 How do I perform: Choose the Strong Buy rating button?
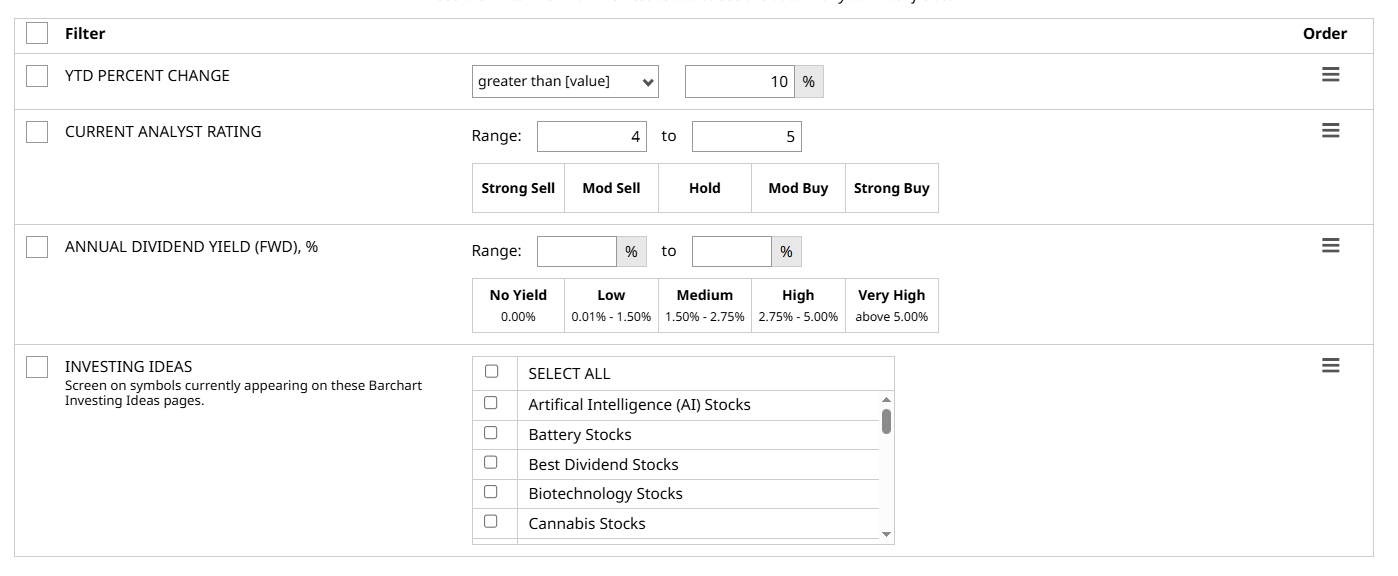pos(891,188)
